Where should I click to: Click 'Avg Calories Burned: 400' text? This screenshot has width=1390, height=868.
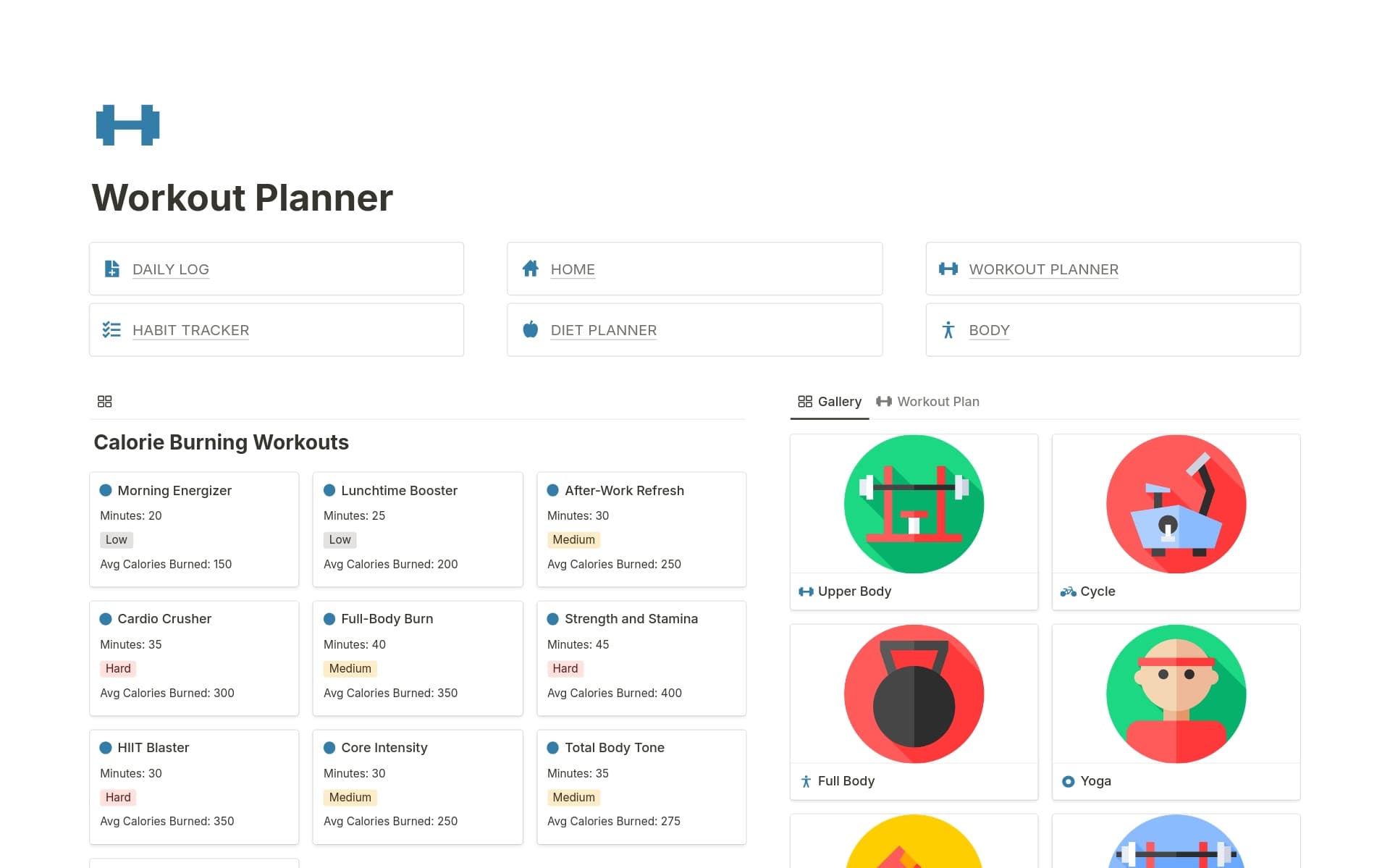[615, 693]
